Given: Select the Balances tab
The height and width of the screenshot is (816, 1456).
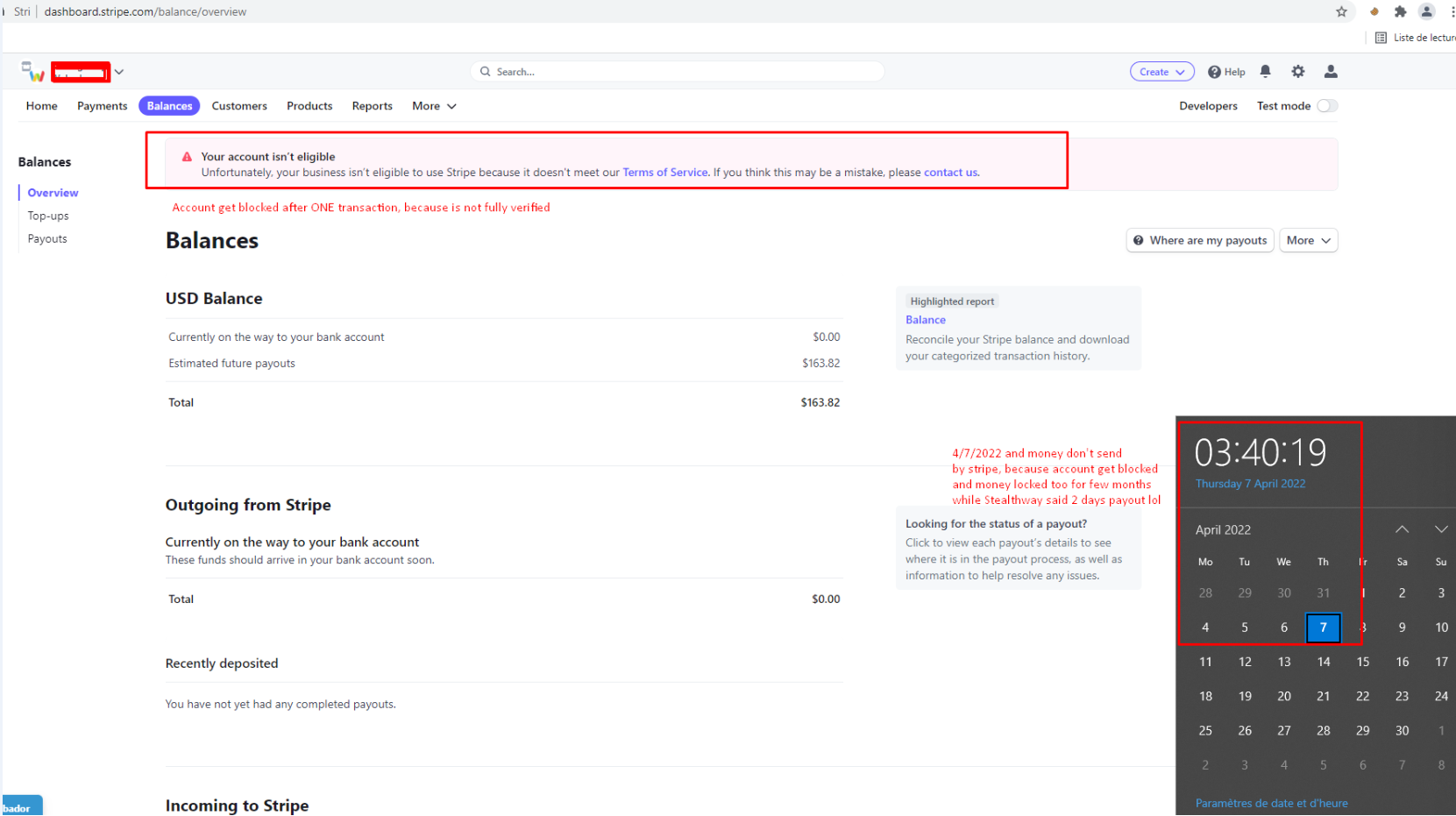Looking at the screenshot, I should tap(169, 106).
